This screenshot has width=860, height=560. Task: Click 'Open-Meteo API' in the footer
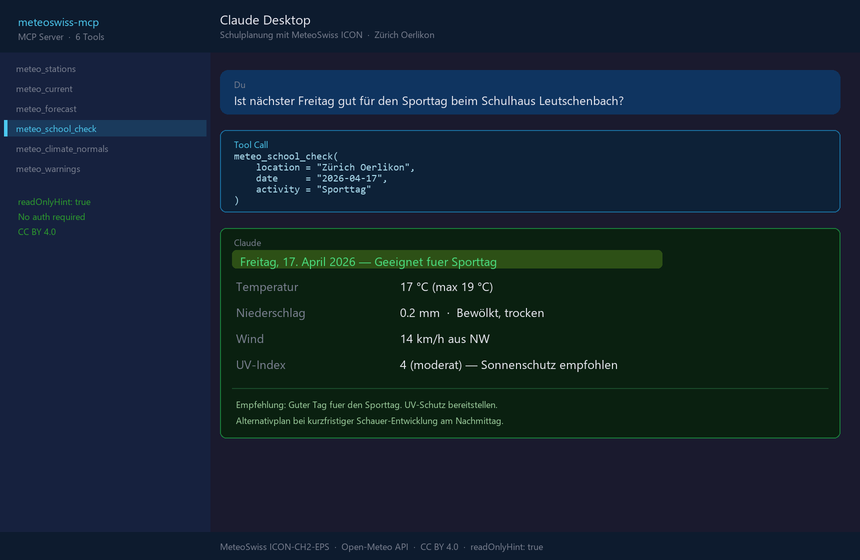pyautogui.click(x=375, y=547)
